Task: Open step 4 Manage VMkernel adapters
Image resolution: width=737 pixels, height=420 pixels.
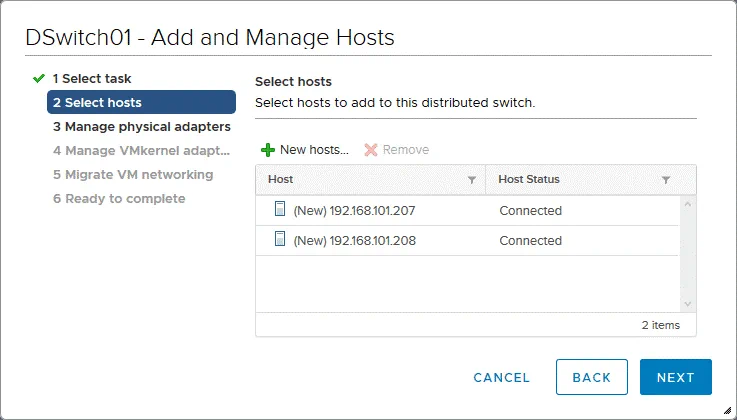Action: tap(141, 151)
